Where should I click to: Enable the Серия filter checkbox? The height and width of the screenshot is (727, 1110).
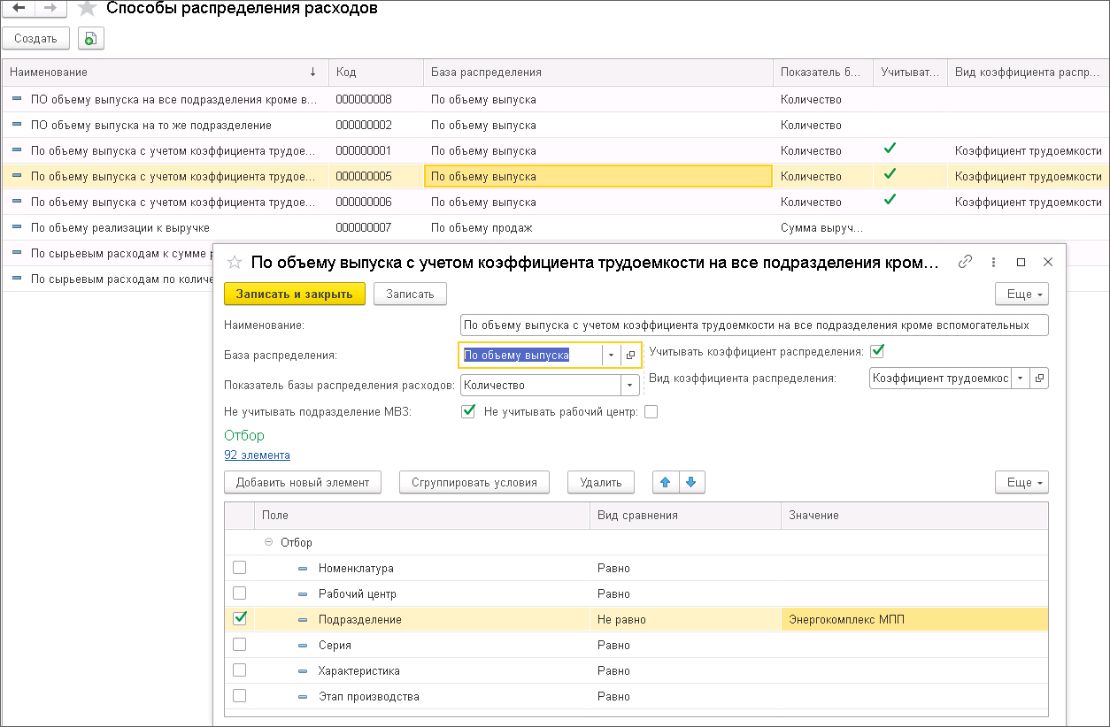(x=240, y=644)
